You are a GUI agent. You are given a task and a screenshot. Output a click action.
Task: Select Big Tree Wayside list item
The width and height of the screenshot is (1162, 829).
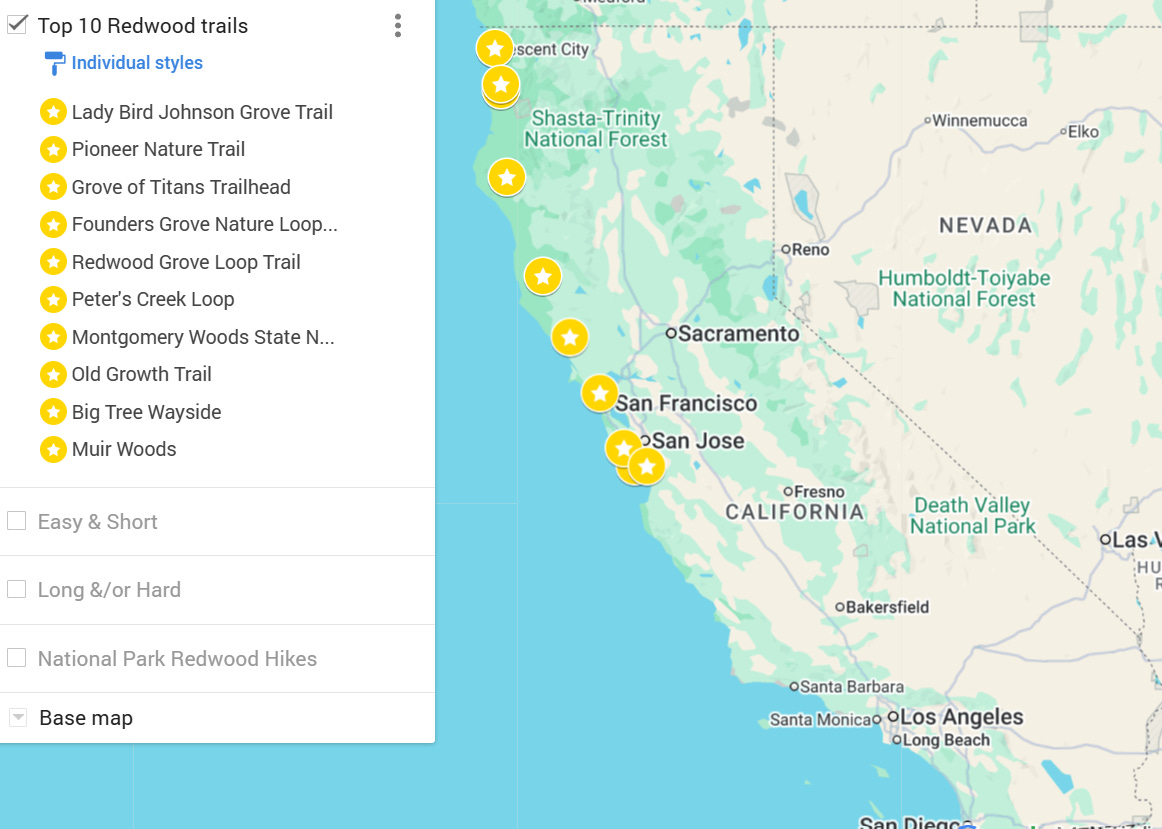[146, 411]
